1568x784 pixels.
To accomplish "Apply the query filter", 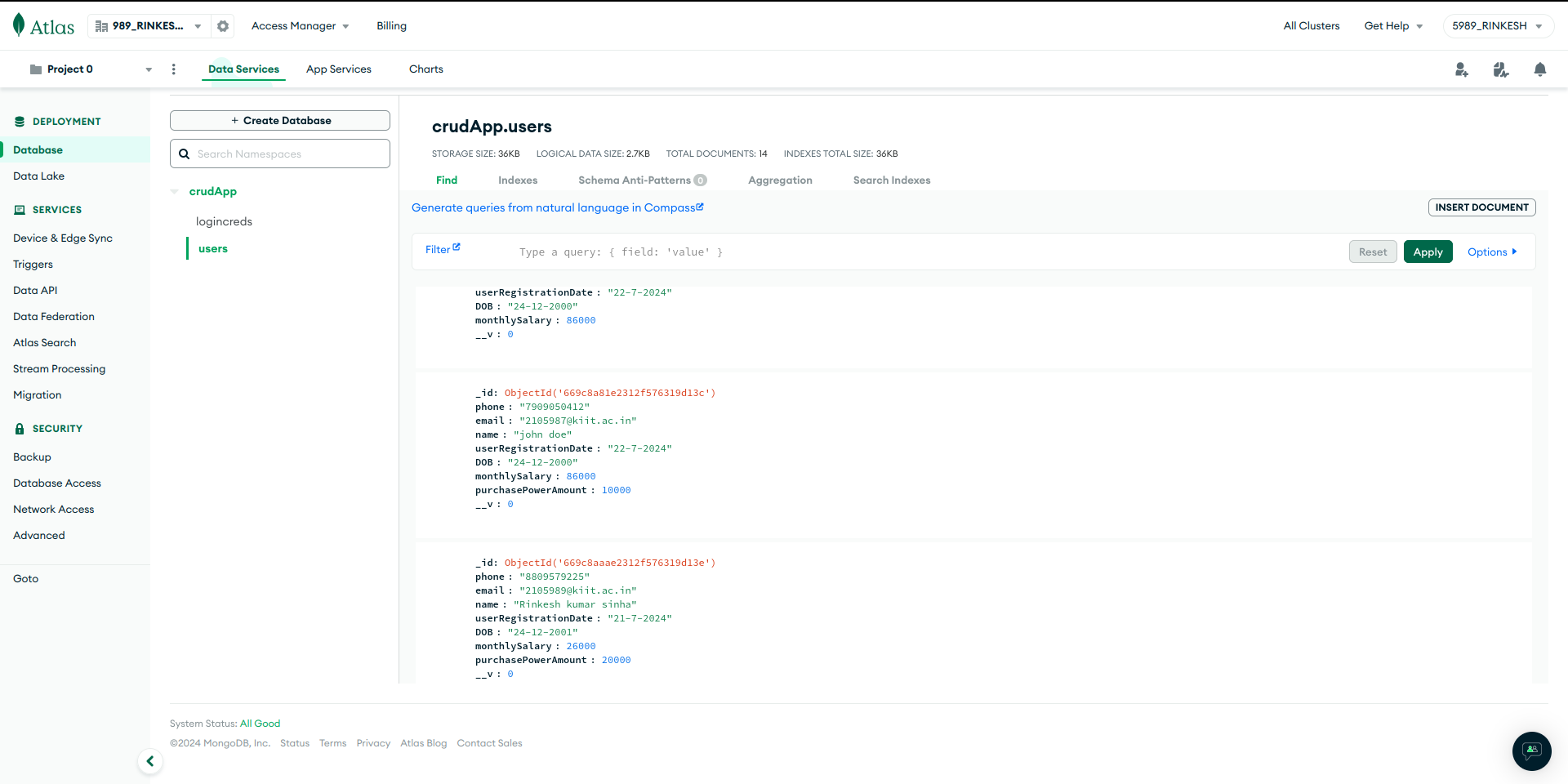I will click(1428, 252).
